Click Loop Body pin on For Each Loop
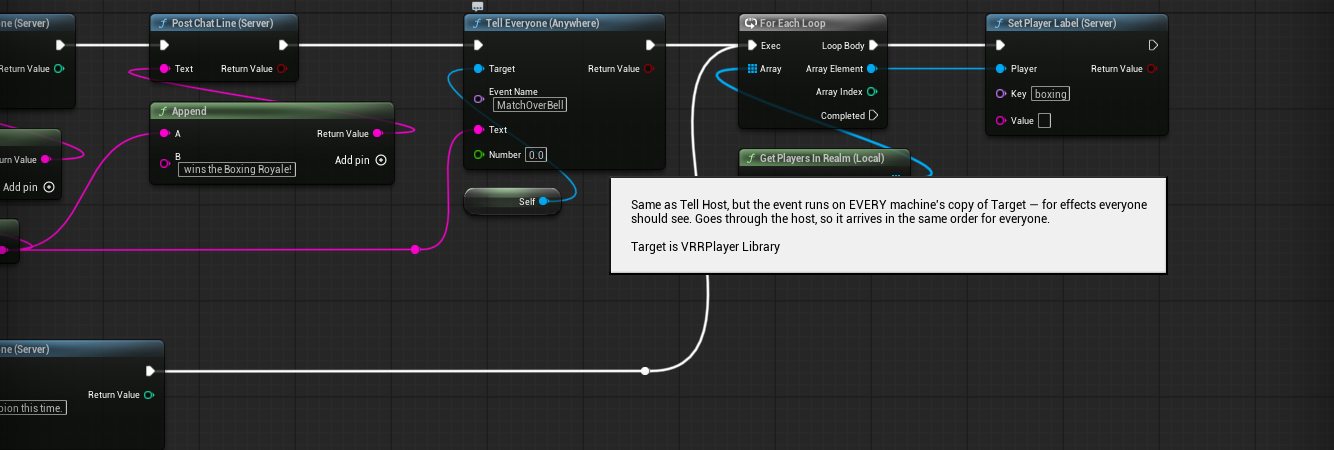This screenshot has width=1334, height=450. tap(873, 45)
